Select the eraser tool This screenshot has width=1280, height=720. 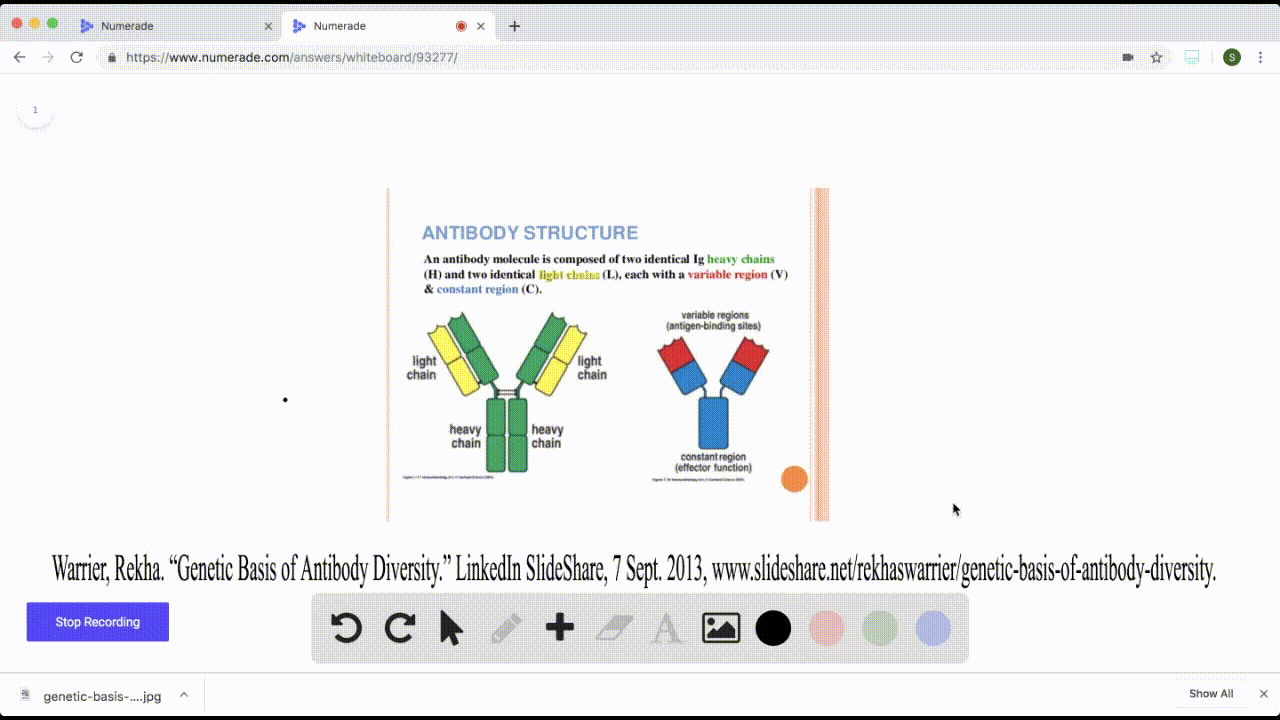click(613, 628)
